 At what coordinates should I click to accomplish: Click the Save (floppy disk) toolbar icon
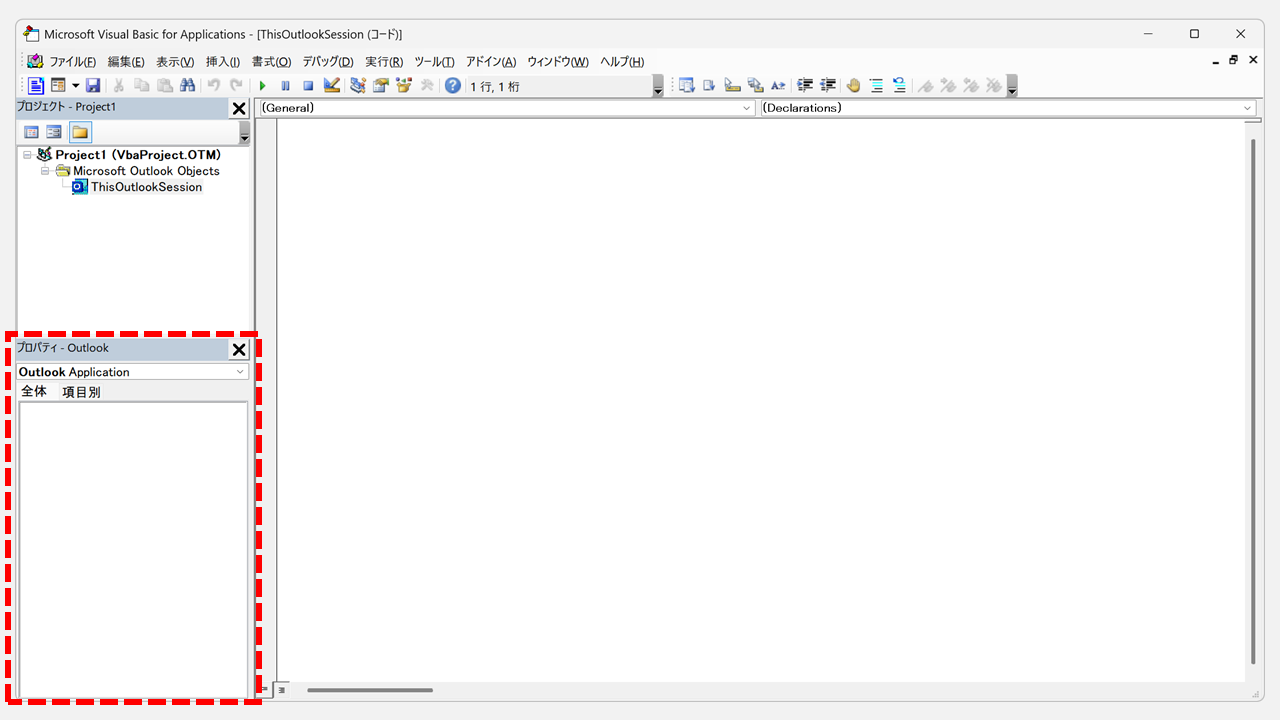pos(93,86)
